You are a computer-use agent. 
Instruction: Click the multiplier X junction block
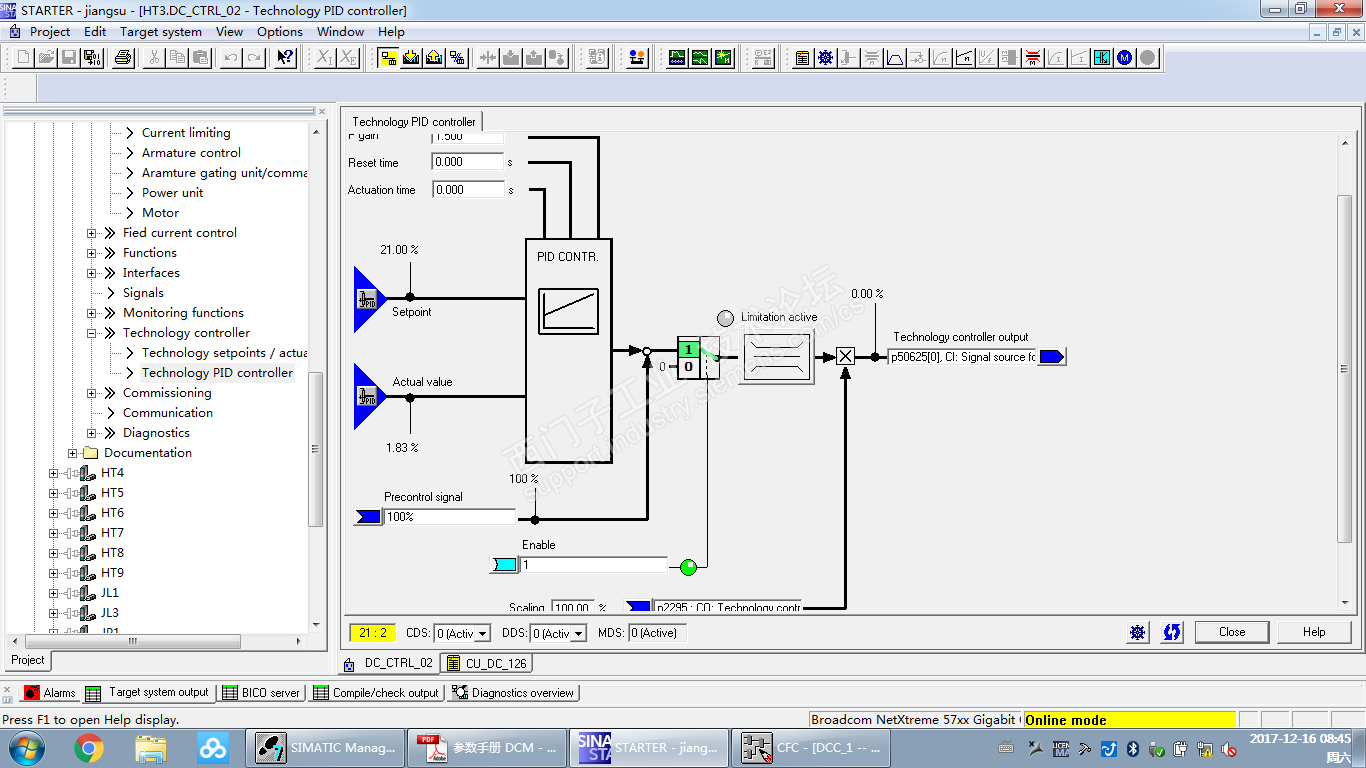[x=846, y=356]
